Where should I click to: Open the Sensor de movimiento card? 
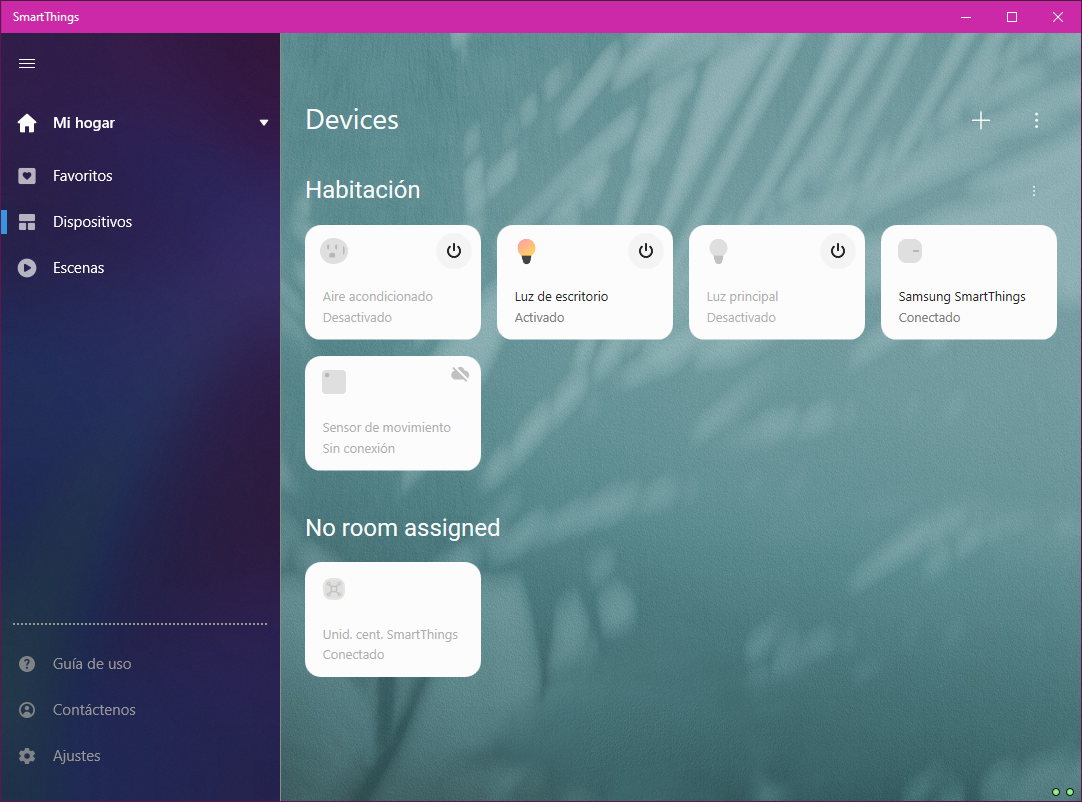tap(393, 413)
